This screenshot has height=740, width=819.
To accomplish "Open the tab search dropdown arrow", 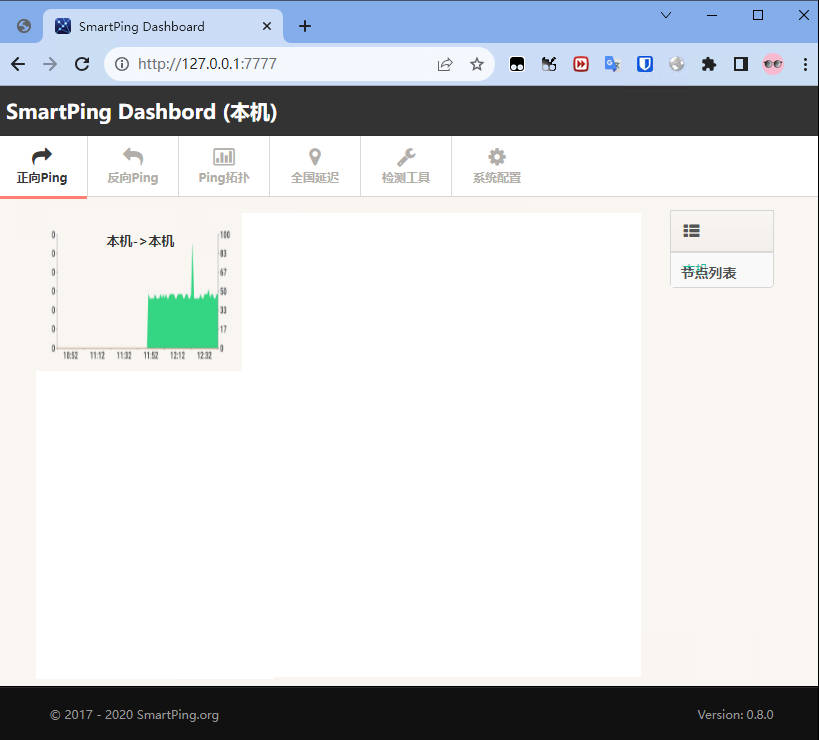I will pos(666,15).
